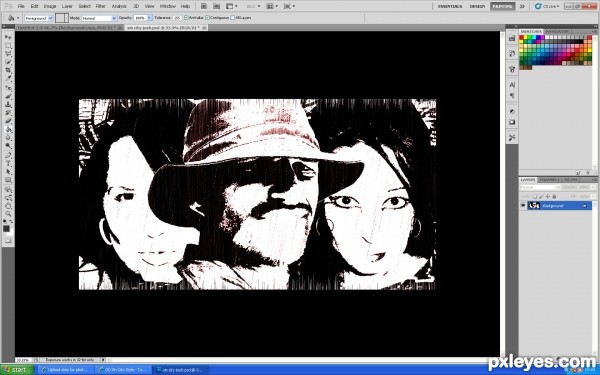Screen dimensions: 600x375
Task: Toggle the Anti-alias checkbox
Action: [186, 18]
